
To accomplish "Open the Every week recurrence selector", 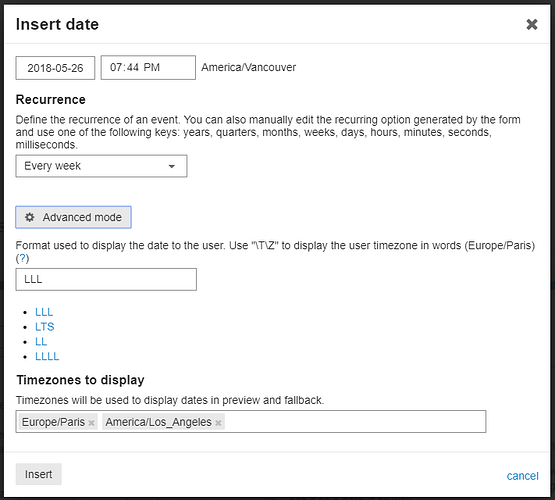I will coord(101,166).
